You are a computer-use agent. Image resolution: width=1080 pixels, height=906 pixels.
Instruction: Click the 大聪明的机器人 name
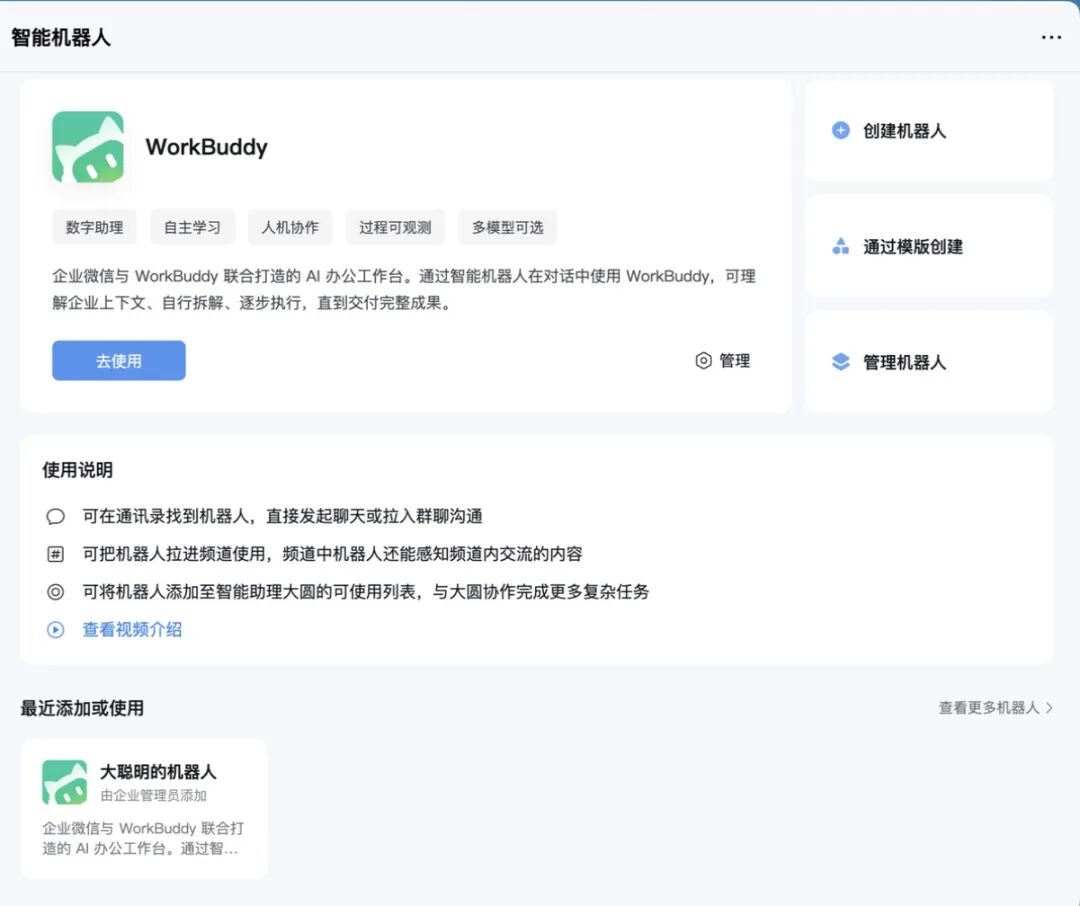[x=158, y=772]
